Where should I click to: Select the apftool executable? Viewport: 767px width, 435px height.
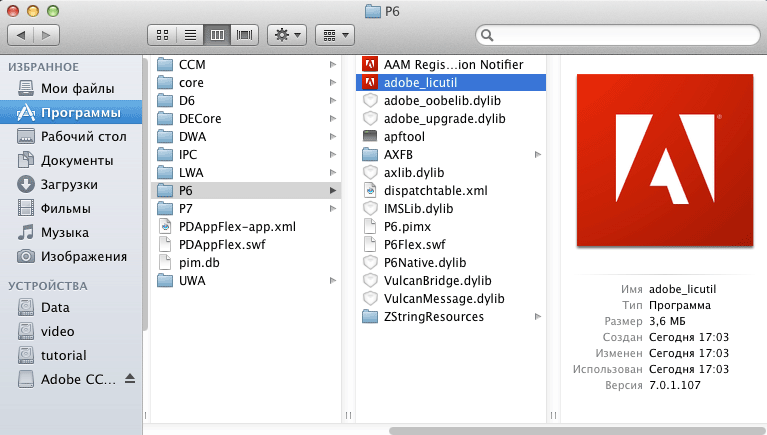(451, 137)
